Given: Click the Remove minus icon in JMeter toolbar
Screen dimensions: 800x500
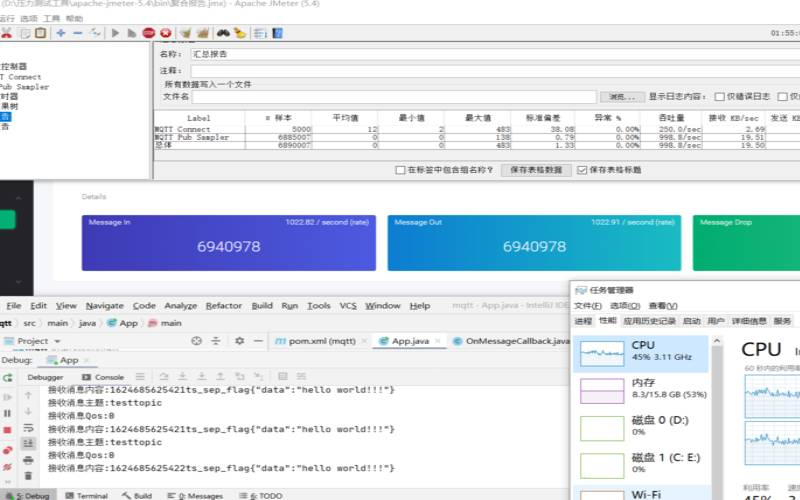Looking at the screenshot, I should coord(77,33).
